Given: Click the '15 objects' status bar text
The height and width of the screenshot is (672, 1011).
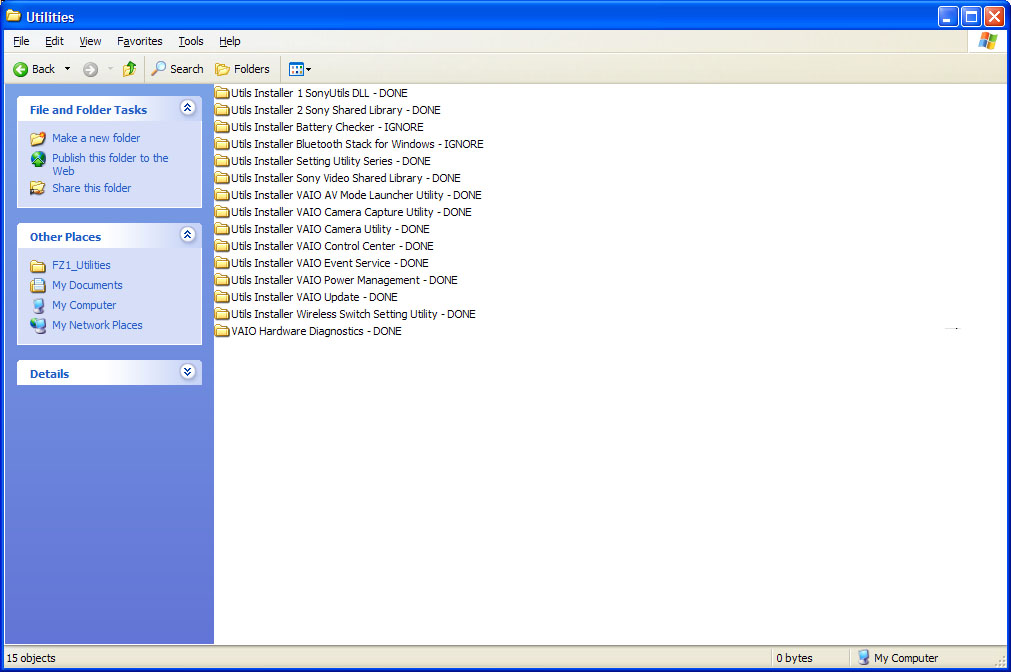Looking at the screenshot, I should tap(31, 658).
